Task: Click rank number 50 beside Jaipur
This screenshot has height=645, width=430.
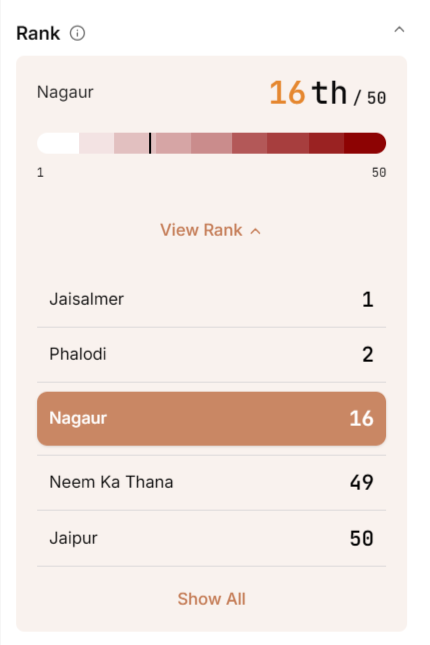Action: [362, 538]
